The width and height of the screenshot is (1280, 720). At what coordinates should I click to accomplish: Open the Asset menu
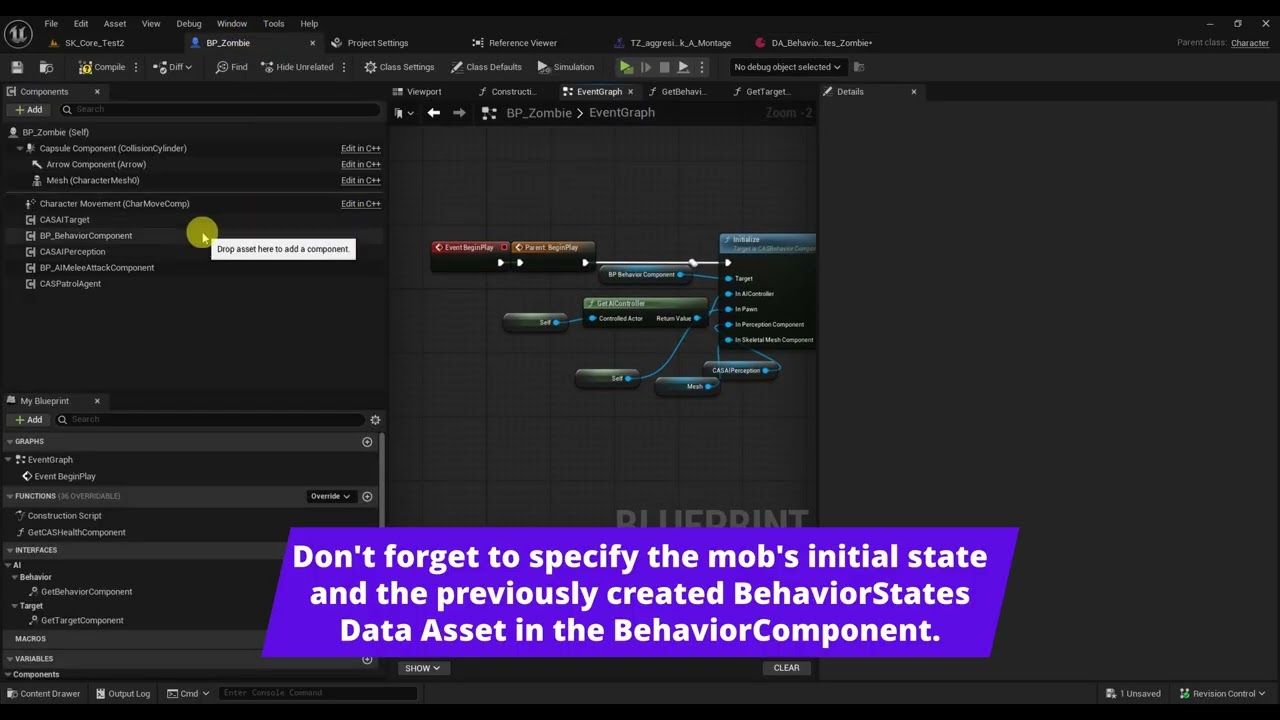115,23
